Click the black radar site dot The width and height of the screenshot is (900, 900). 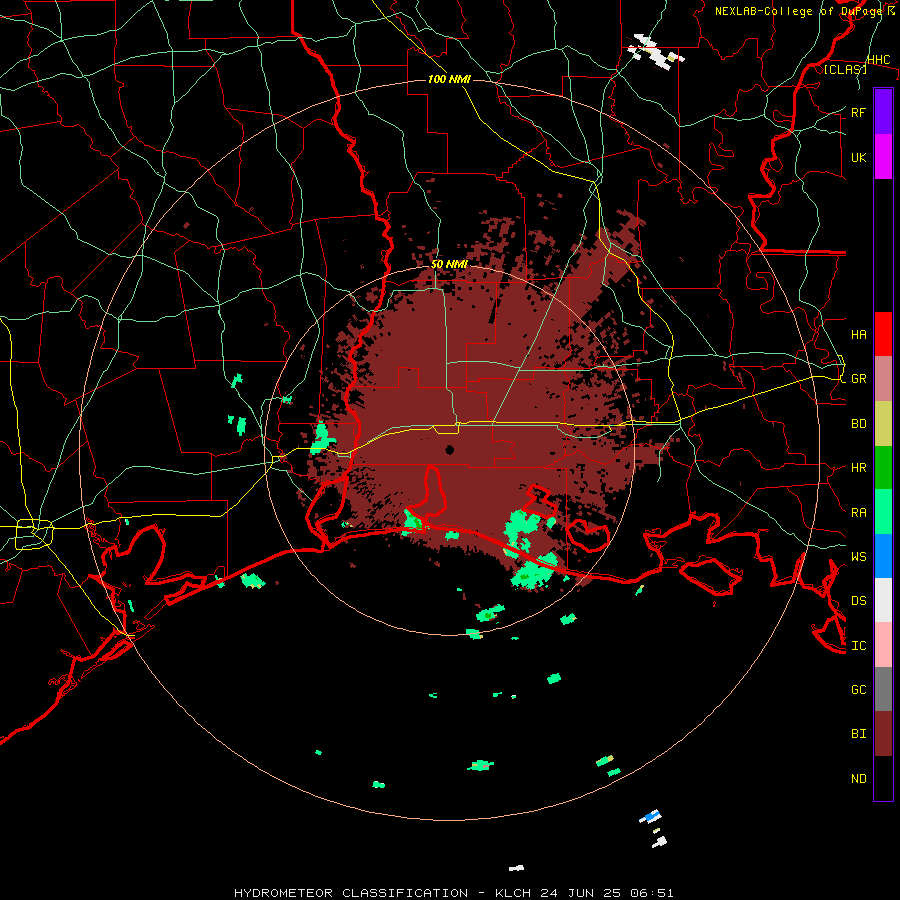[450, 449]
